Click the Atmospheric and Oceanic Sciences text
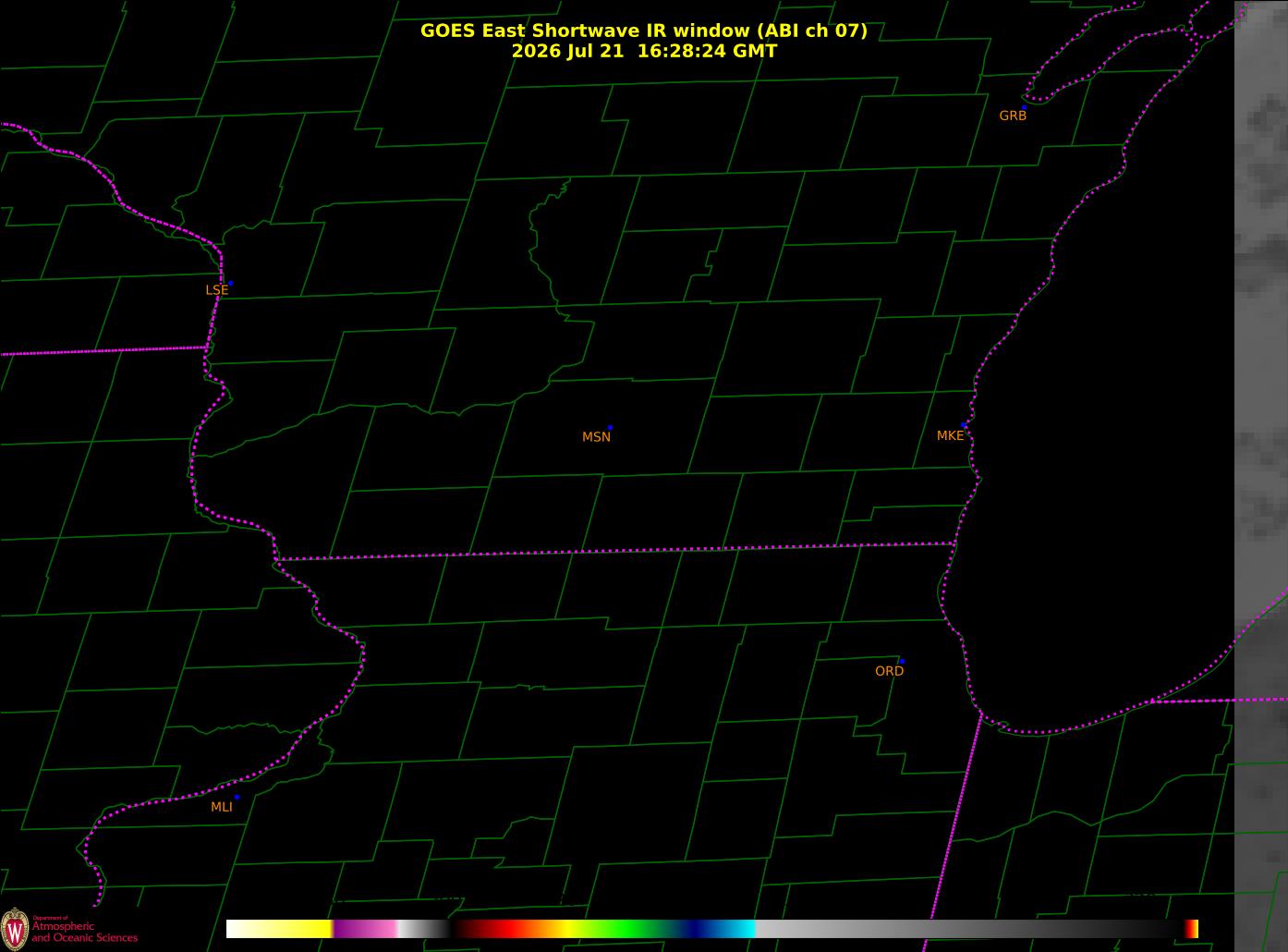Viewport: 1288px width, 952px height. [84, 932]
